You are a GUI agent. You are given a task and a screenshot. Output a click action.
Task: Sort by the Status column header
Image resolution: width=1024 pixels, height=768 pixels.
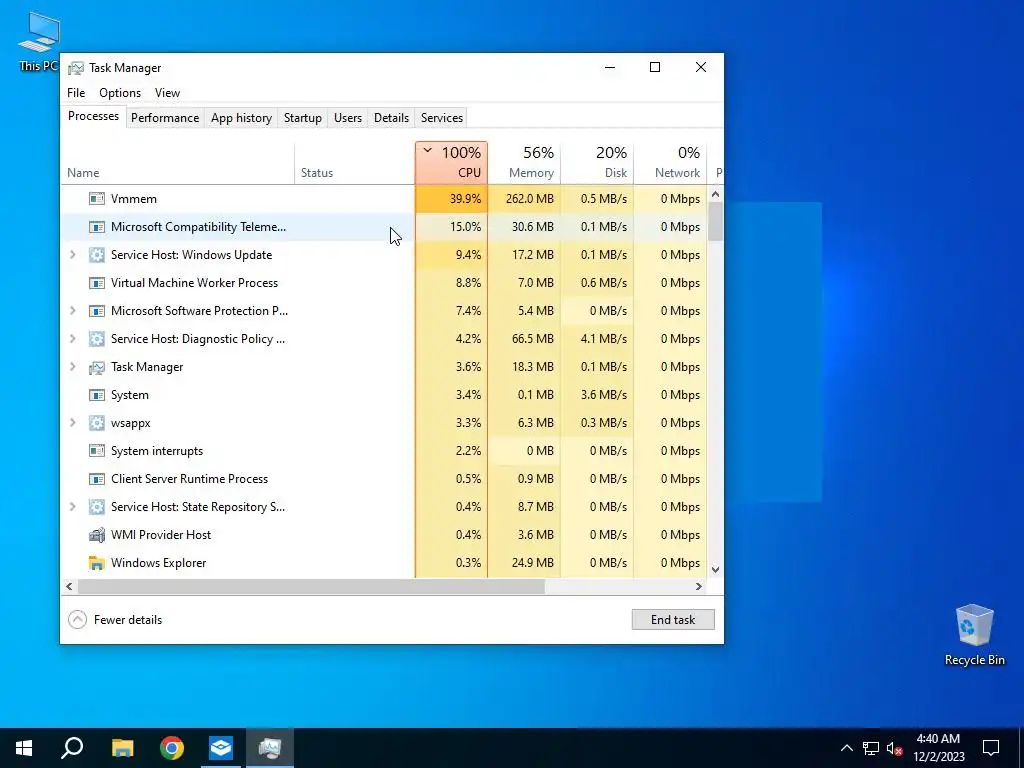click(355, 163)
